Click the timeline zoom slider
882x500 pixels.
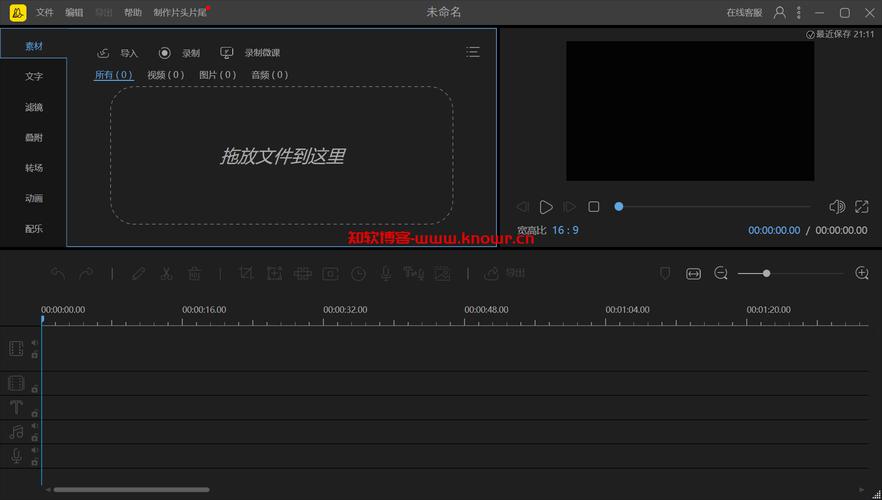pos(766,273)
